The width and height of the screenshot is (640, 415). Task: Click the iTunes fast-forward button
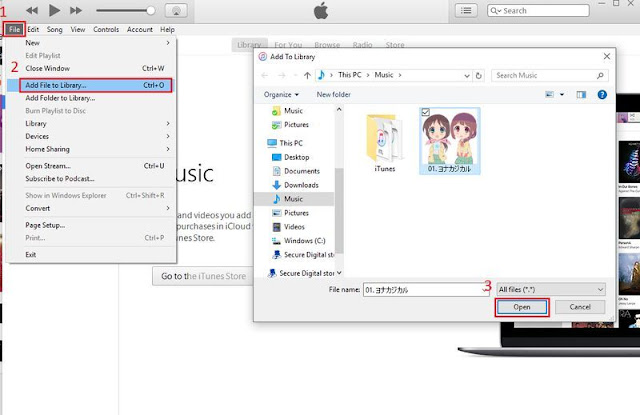pyautogui.click(x=76, y=11)
